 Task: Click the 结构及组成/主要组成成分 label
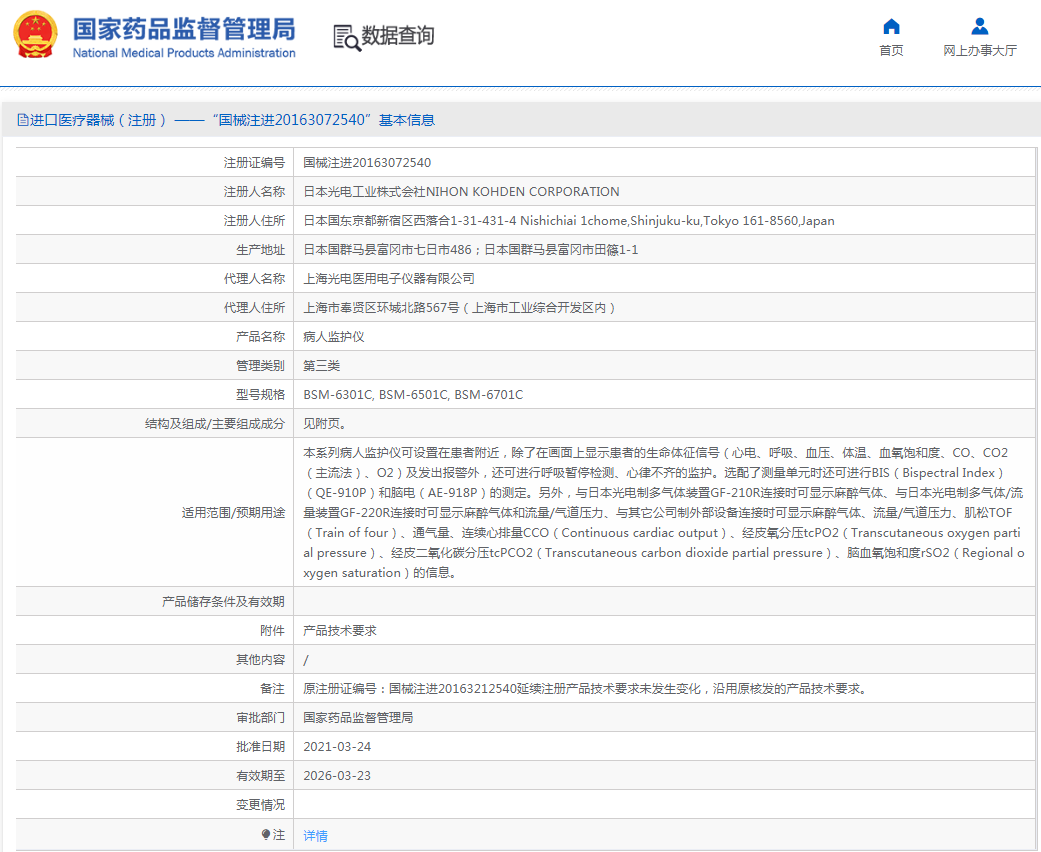point(215,424)
